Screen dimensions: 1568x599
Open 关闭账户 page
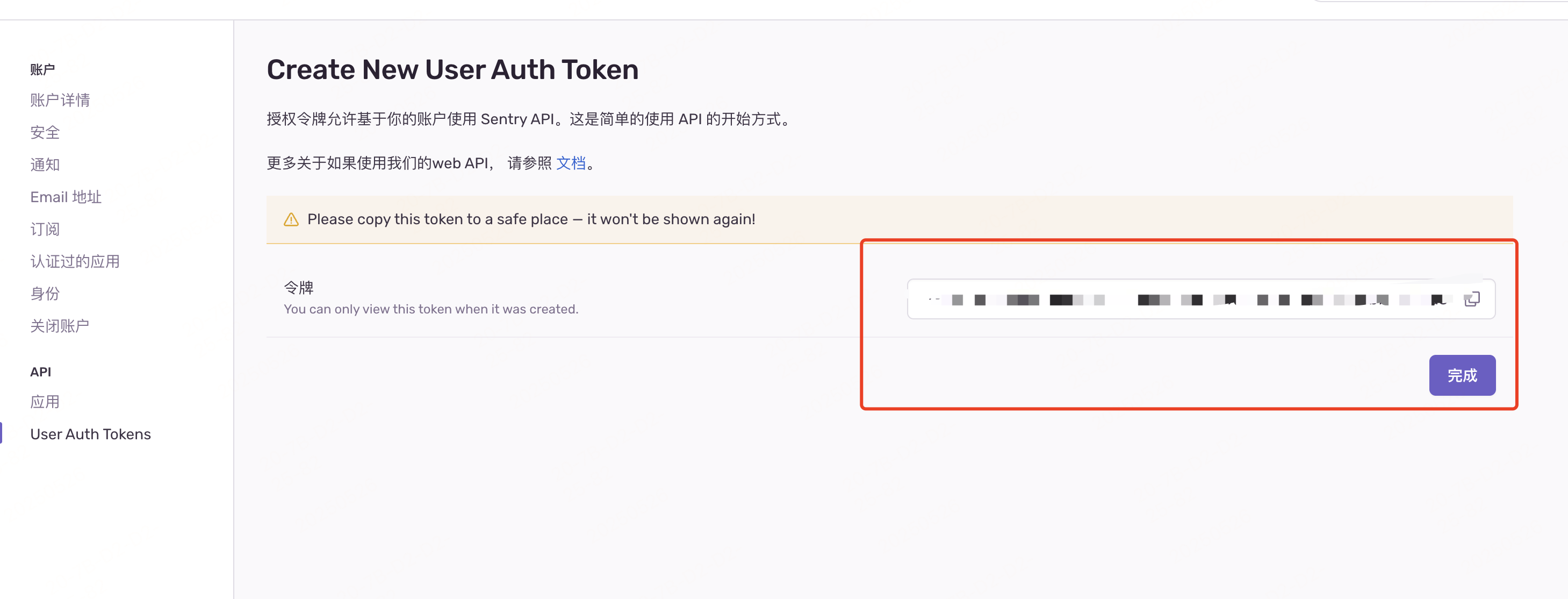tap(60, 325)
